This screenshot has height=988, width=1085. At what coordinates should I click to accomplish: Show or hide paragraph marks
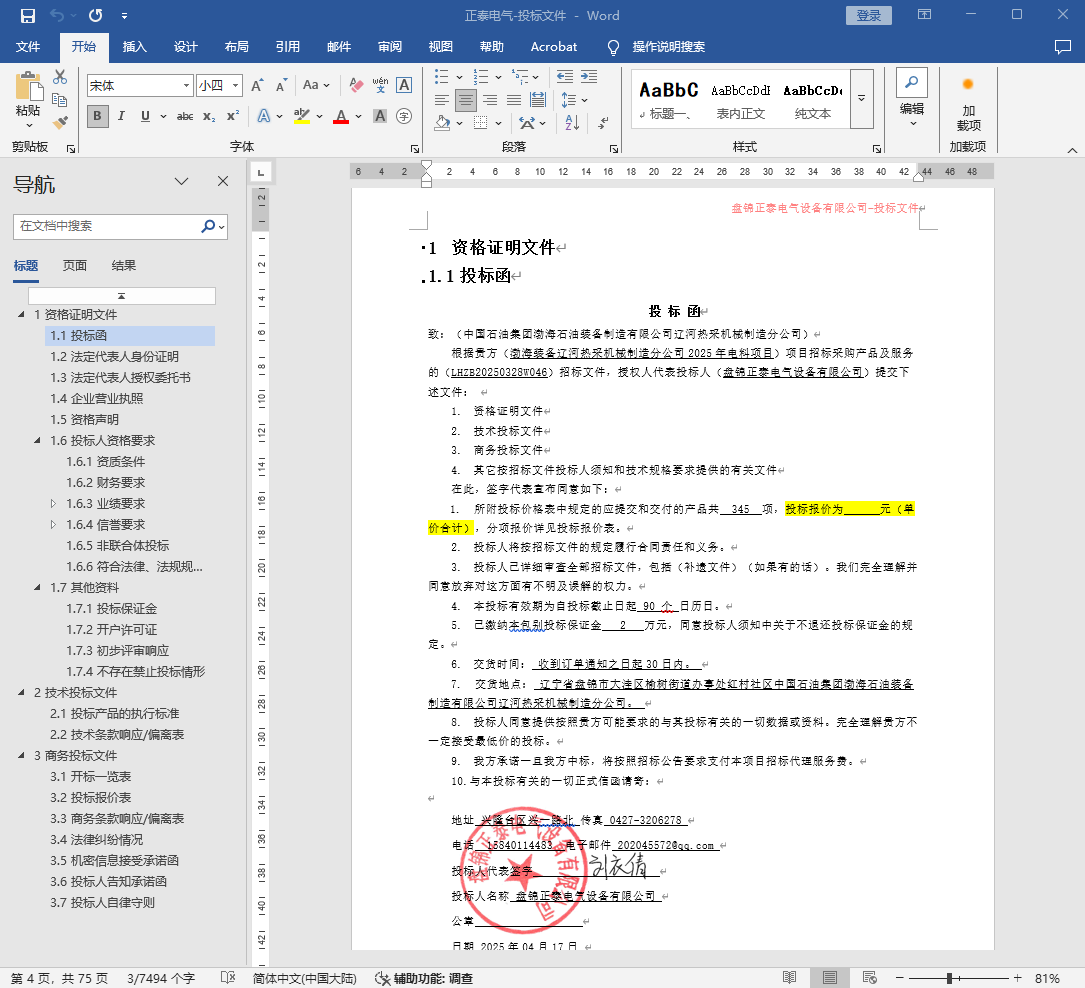click(x=603, y=122)
